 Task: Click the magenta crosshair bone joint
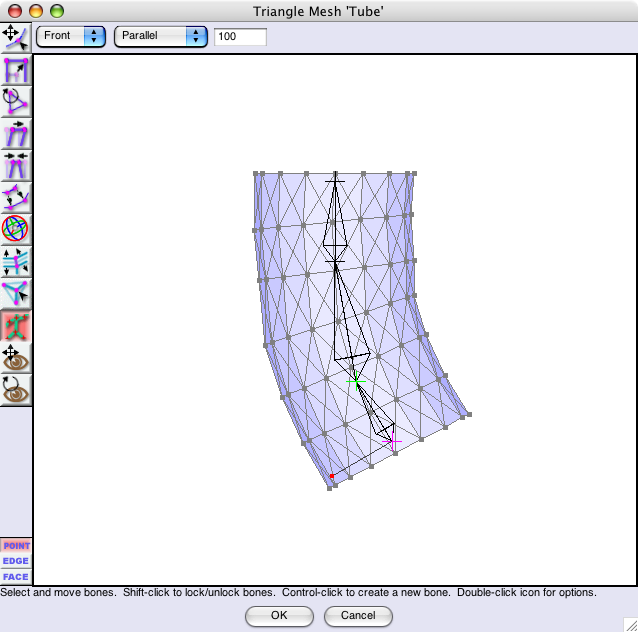[392, 442]
